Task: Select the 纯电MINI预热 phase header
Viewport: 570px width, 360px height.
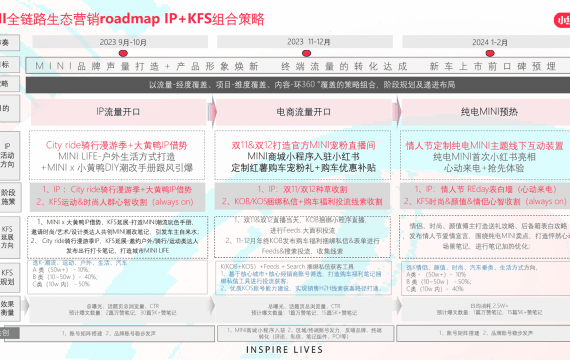Action: coord(486,112)
